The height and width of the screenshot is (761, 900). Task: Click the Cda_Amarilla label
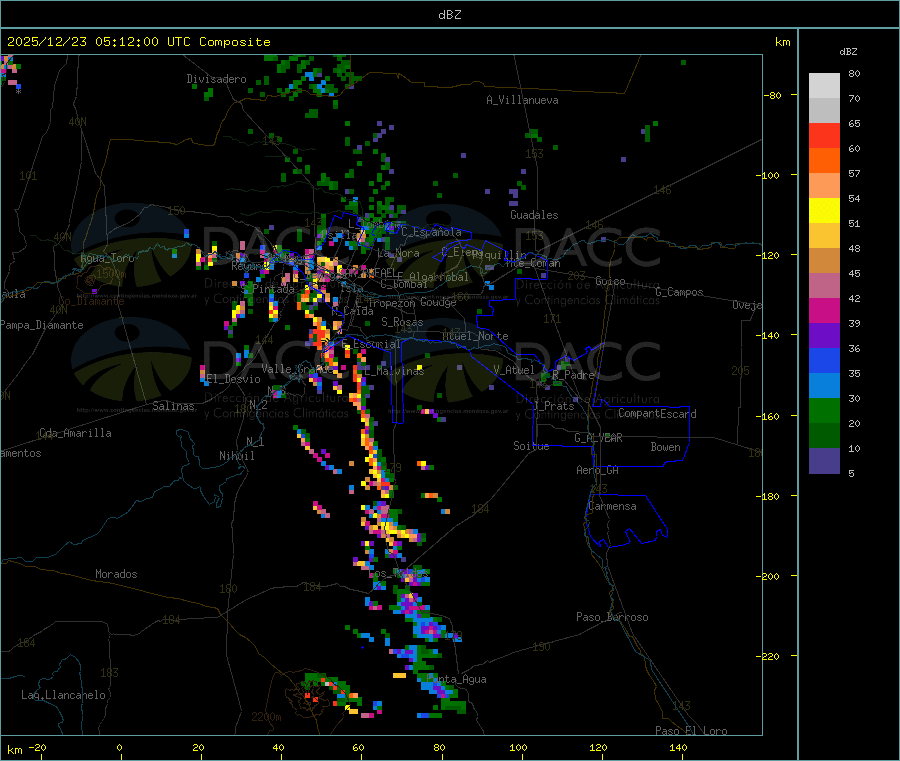75,433
